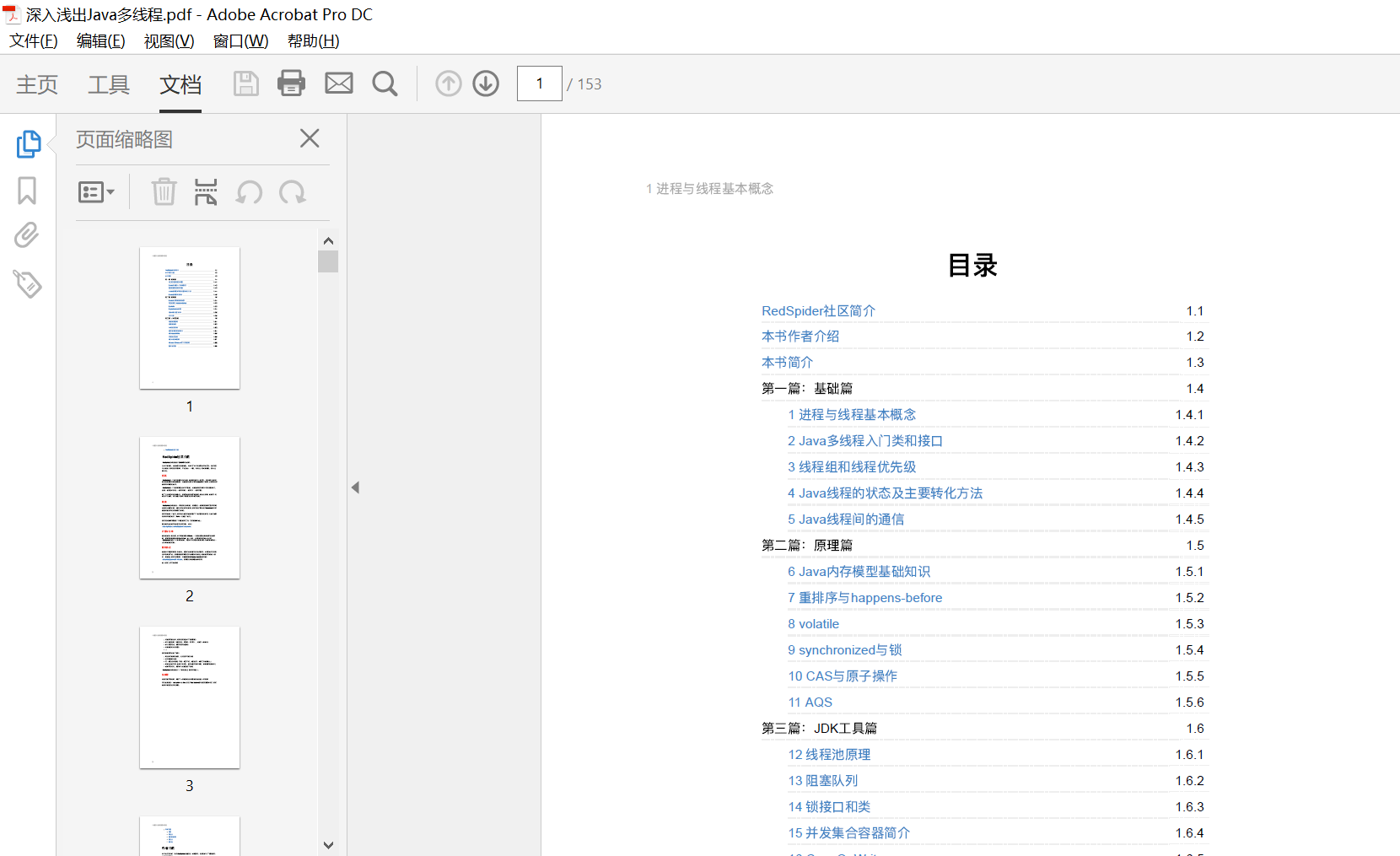Click thumbnail scrollbar up arrow
The width and height of the screenshot is (1400, 856).
pos(328,241)
